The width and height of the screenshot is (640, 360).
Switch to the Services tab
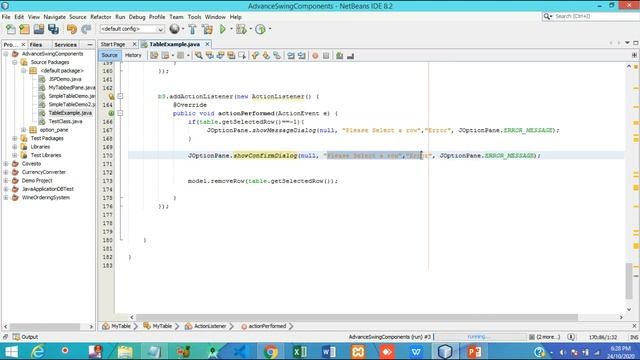point(65,44)
